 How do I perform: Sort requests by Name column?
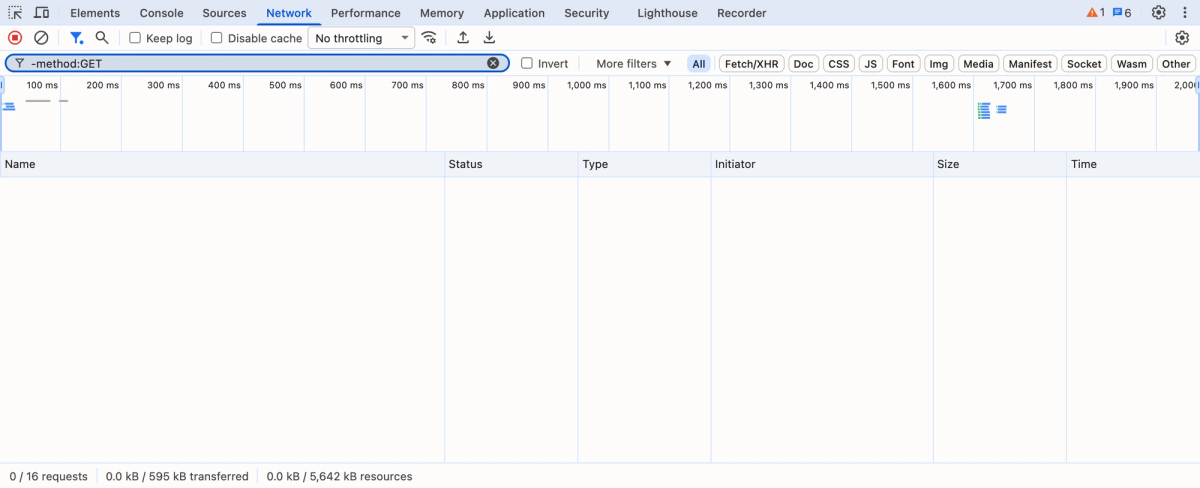tap(222, 164)
